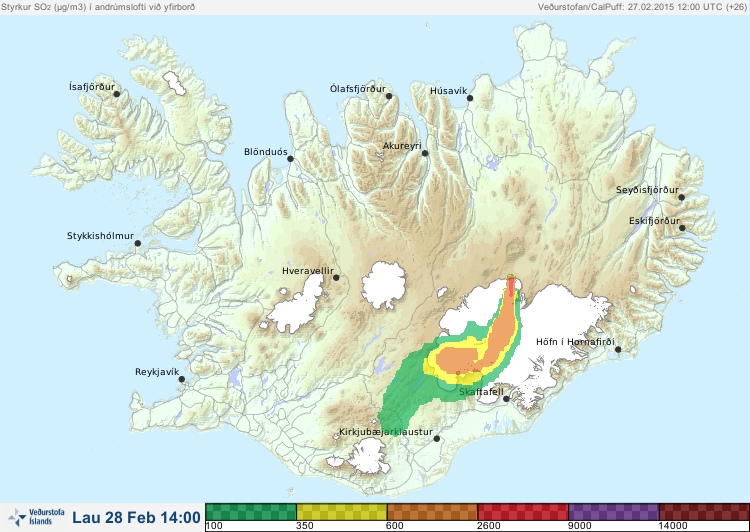The width and height of the screenshot is (750, 532).
Task: Click the Höfn í Hornafirði label
Action: tap(575, 342)
